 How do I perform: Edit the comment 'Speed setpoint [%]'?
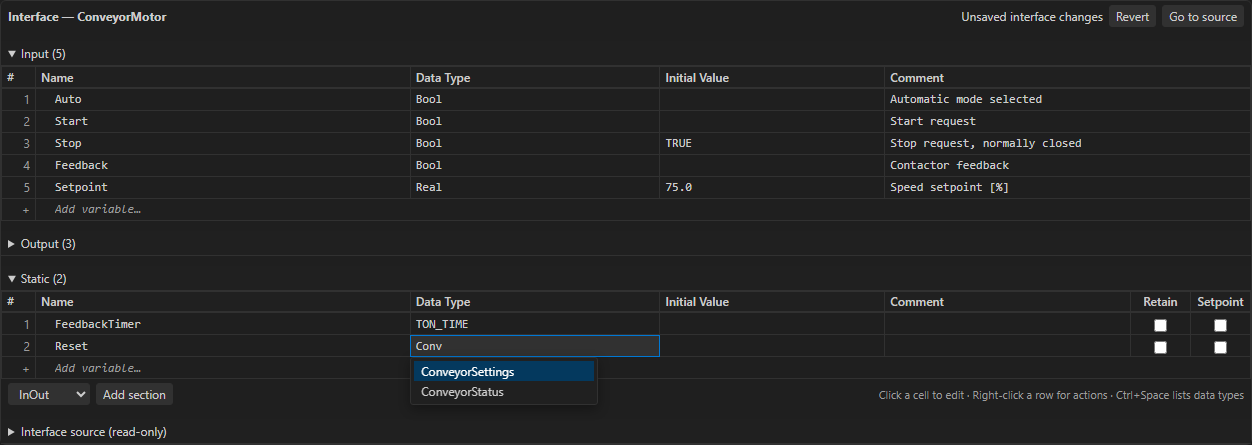[x=1067, y=187]
